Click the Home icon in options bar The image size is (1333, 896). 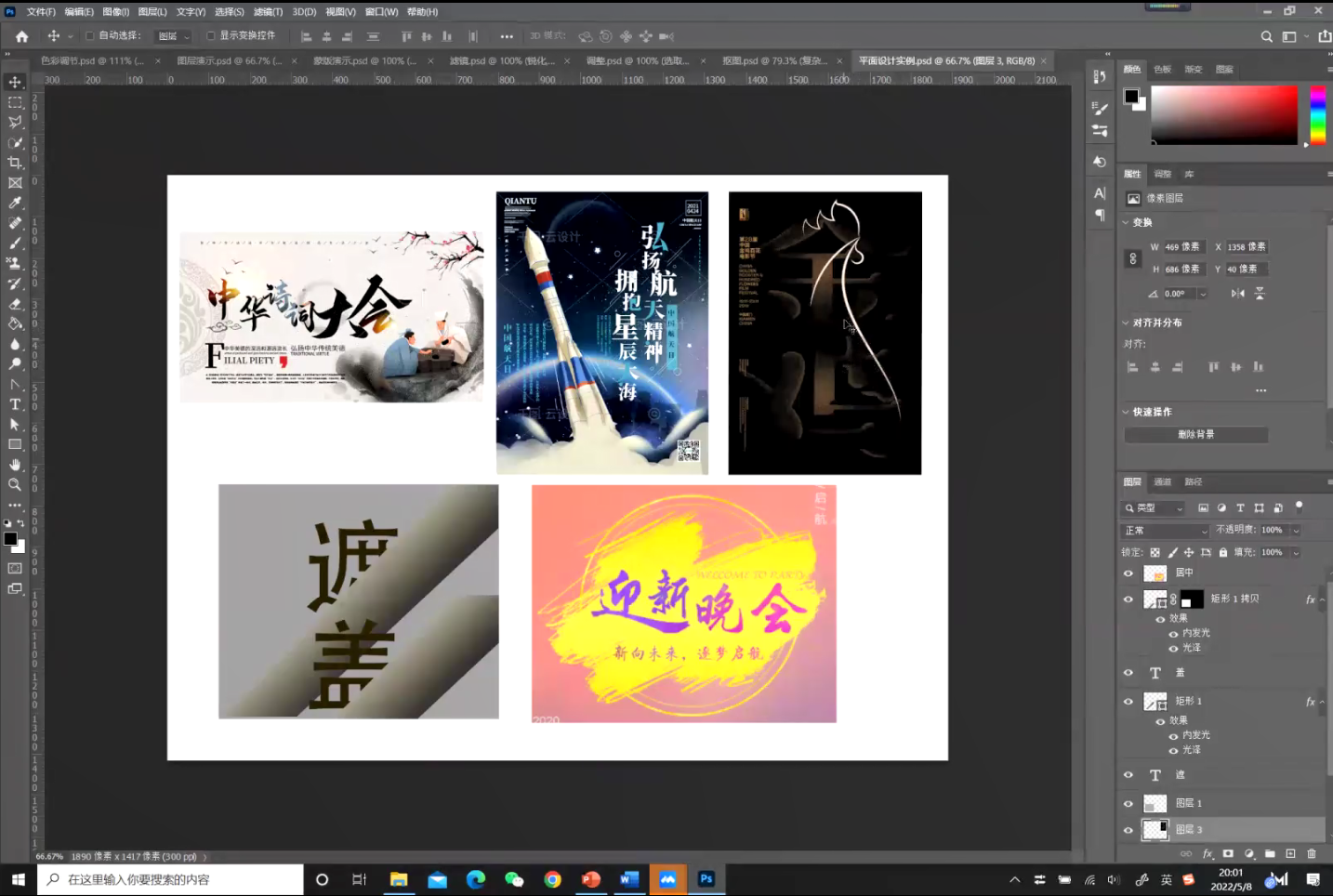pyautogui.click(x=22, y=36)
